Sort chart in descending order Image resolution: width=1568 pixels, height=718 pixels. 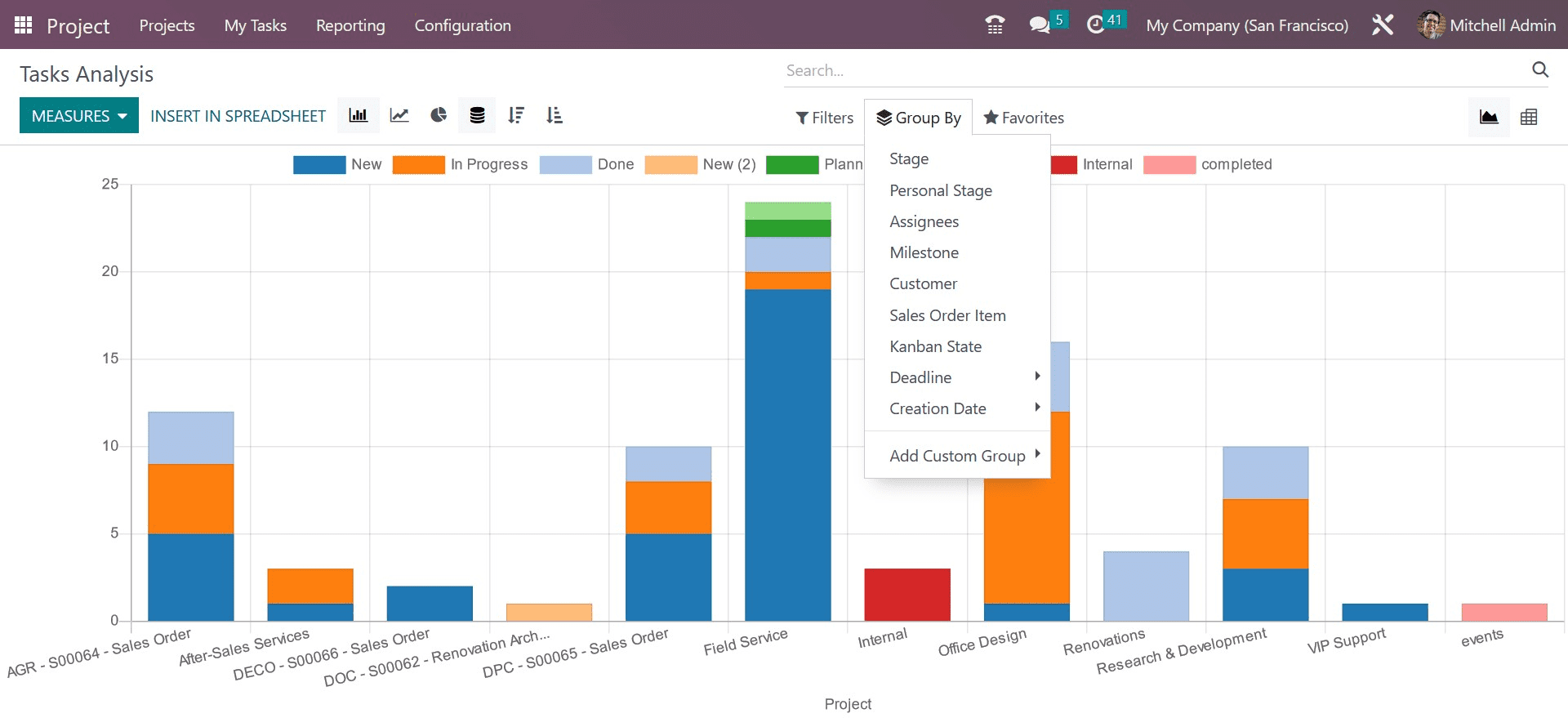click(x=515, y=115)
